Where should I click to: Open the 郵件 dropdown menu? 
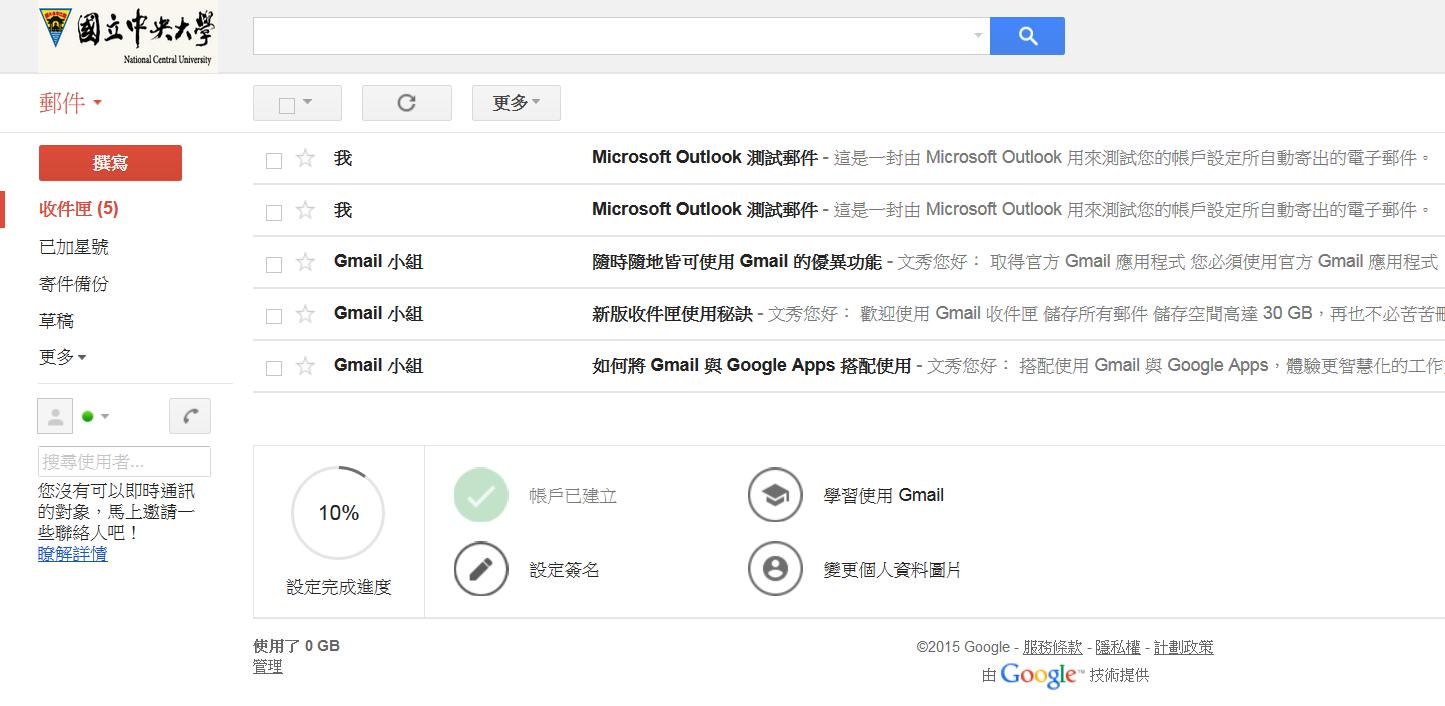click(x=70, y=103)
